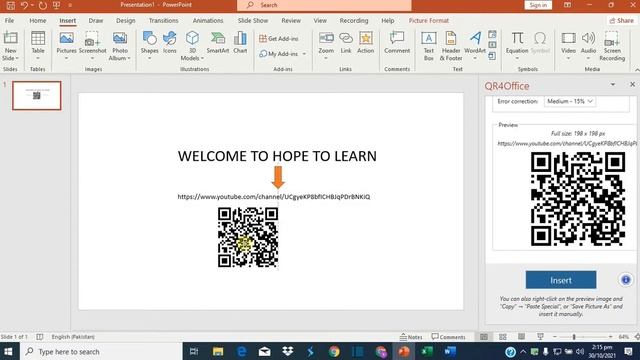Image resolution: width=640 pixels, height=360 pixels.
Task: Undo the last action
Action: pos(24,5)
